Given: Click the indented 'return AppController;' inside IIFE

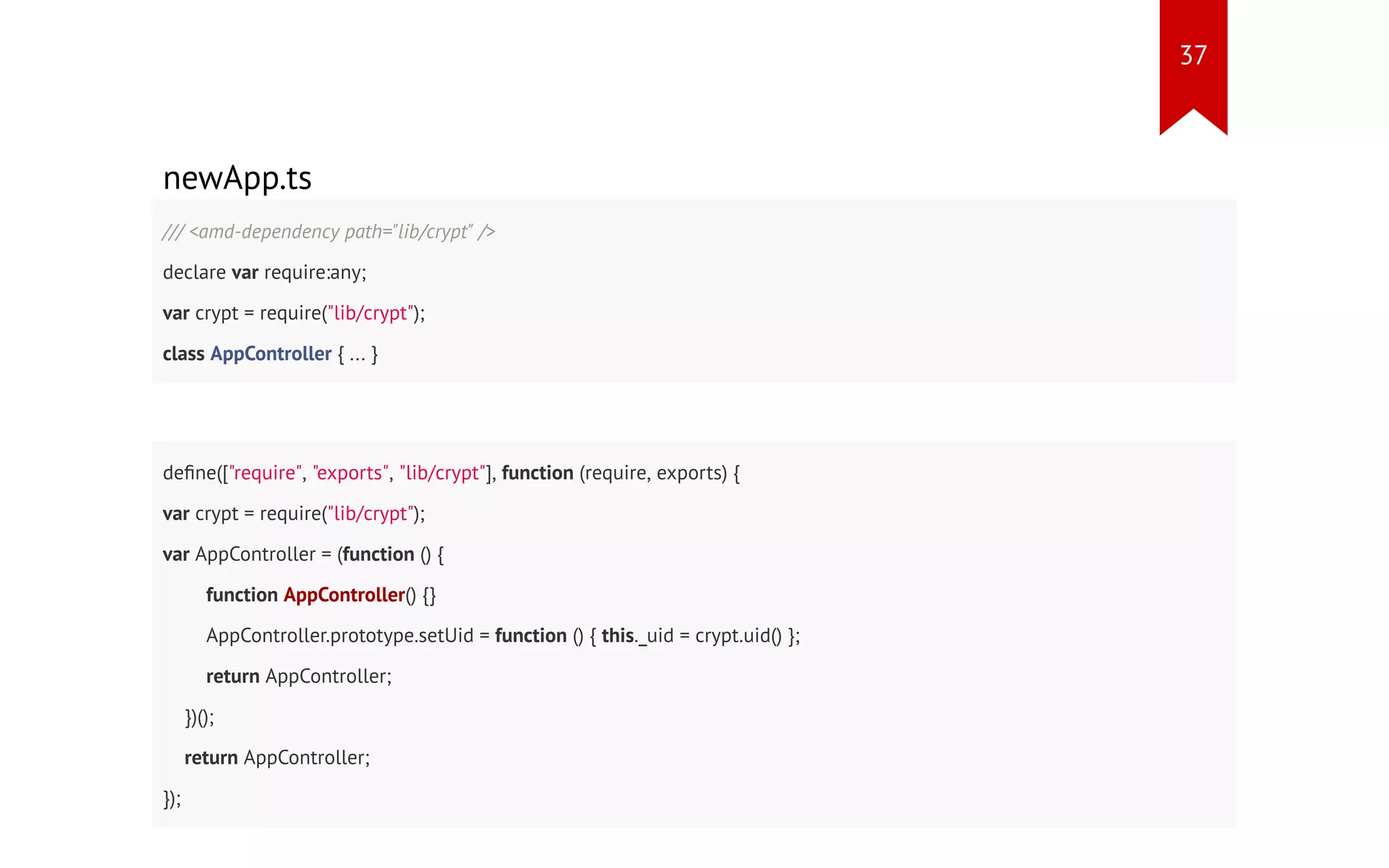Looking at the screenshot, I should (298, 677).
